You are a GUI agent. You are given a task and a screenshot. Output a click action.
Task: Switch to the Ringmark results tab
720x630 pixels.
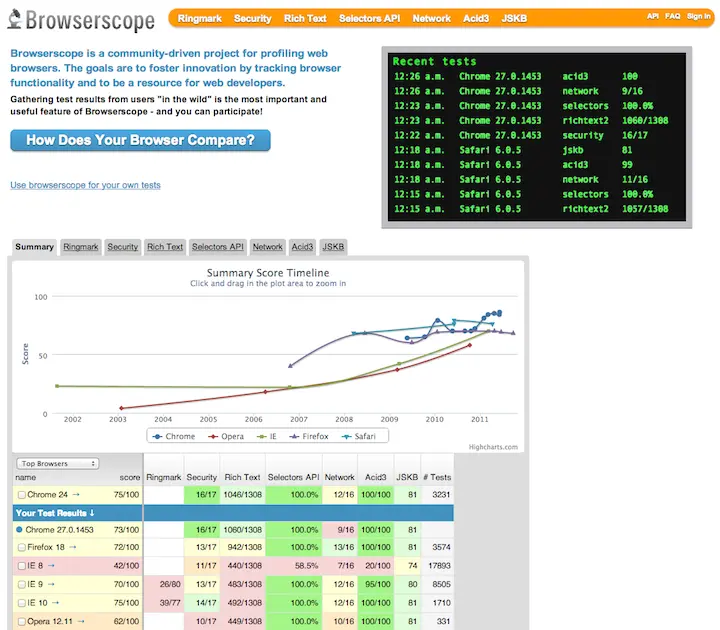[81, 247]
